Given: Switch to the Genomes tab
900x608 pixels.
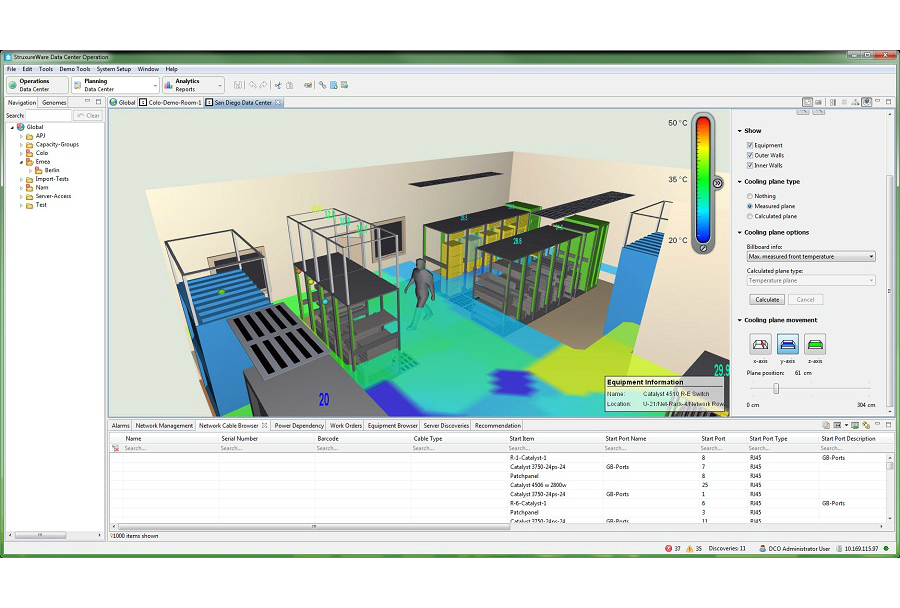Looking at the screenshot, I should (54, 102).
